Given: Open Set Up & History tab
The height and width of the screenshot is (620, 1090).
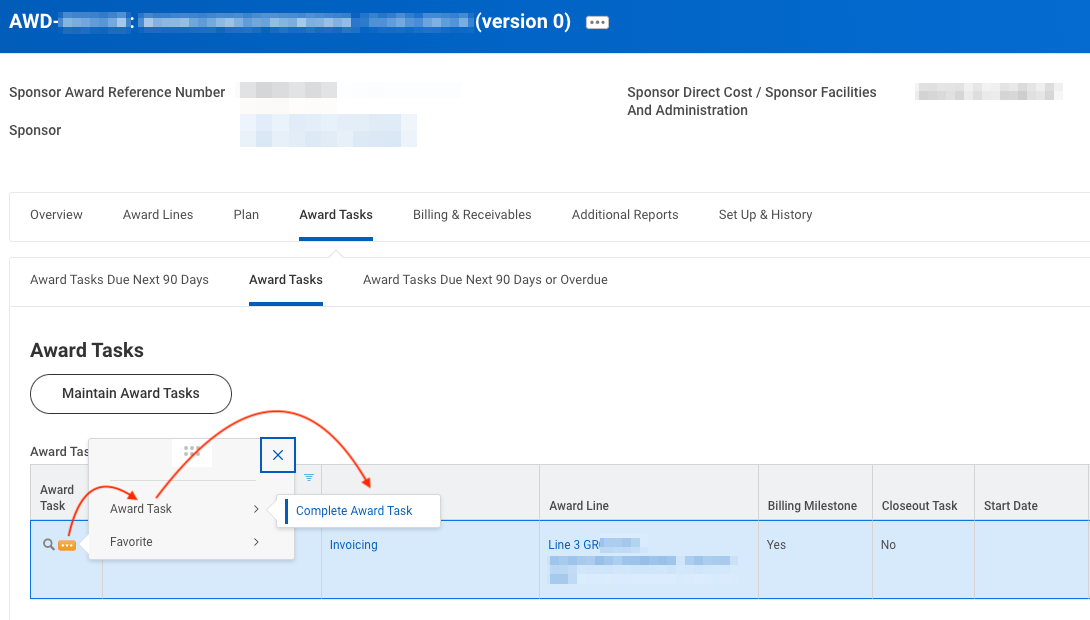Looking at the screenshot, I should point(765,215).
